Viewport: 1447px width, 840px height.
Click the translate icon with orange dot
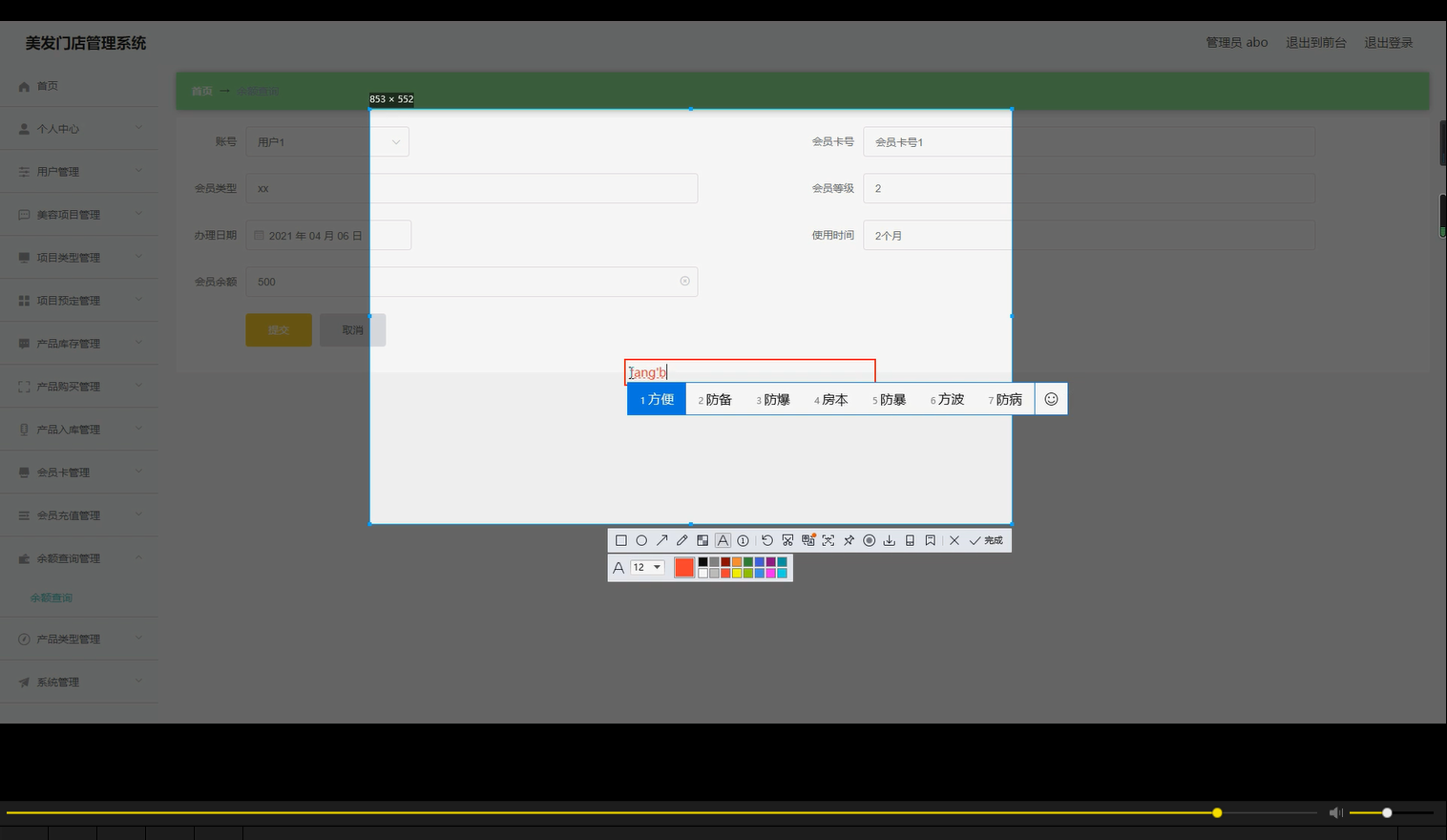(808, 540)
